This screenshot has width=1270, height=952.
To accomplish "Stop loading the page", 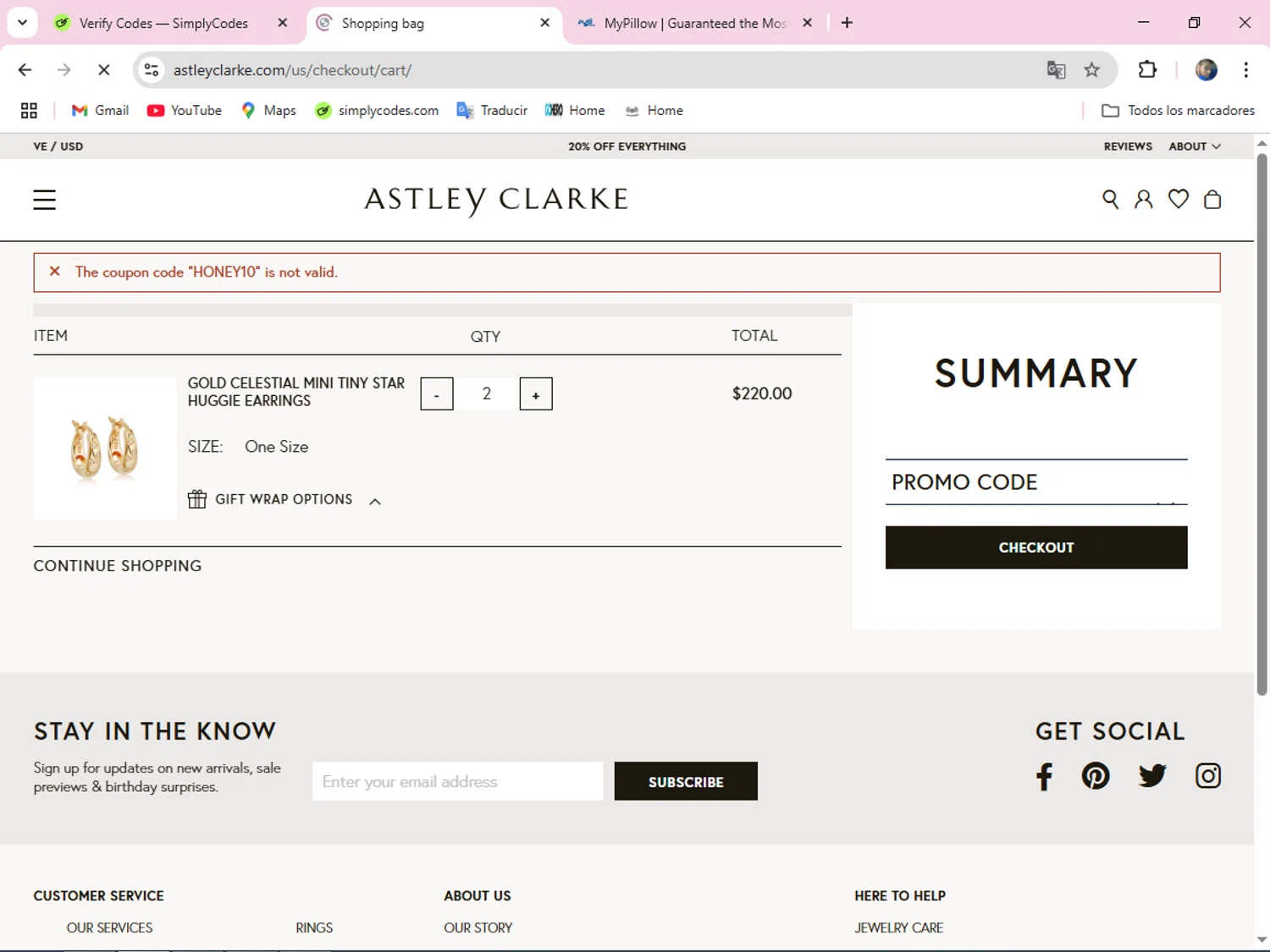I will click(104, 69).
